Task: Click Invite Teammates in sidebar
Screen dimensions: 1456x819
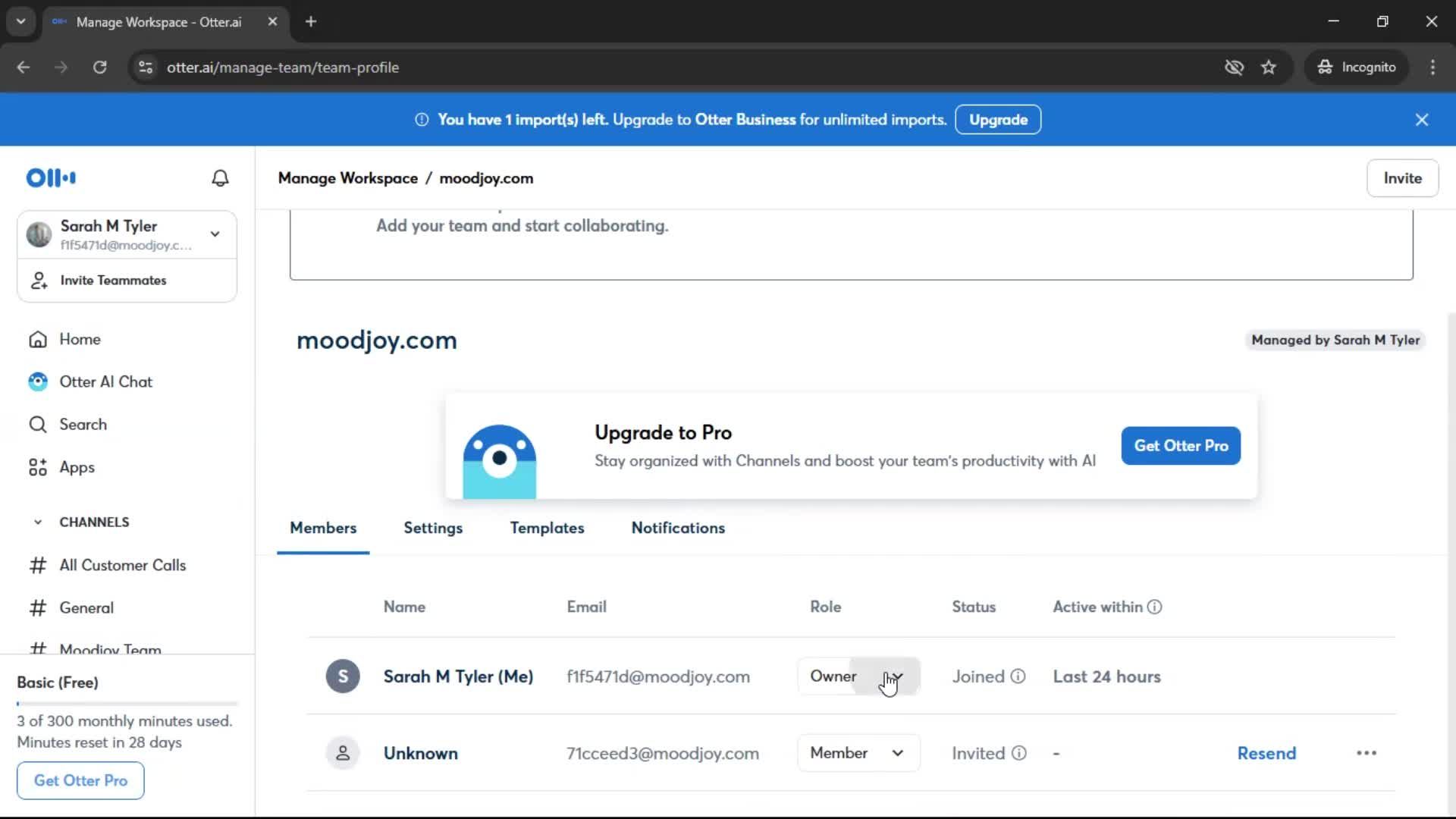Action: coord(113,281)
